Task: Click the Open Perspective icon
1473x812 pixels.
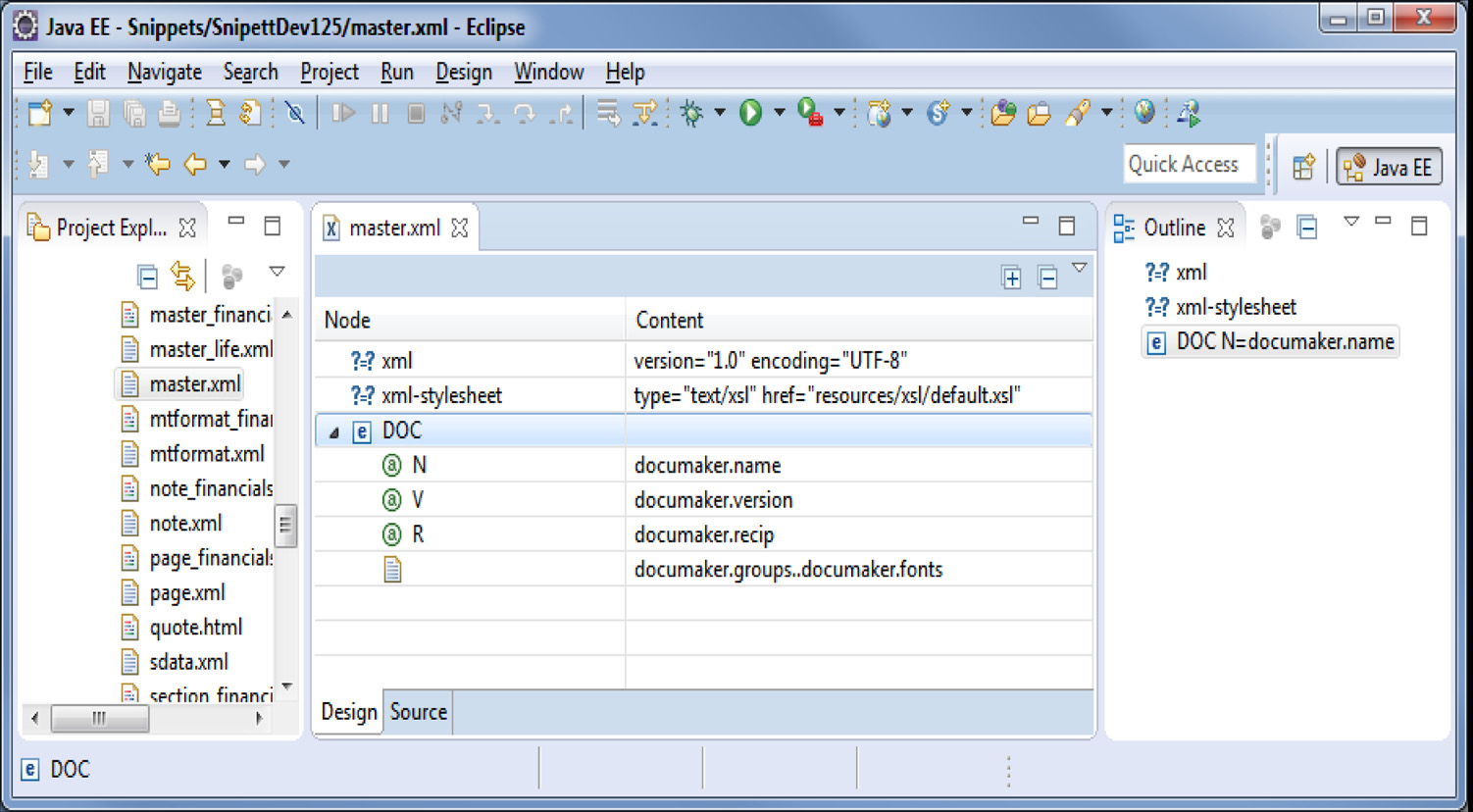Action: [x=1304, y=167]
